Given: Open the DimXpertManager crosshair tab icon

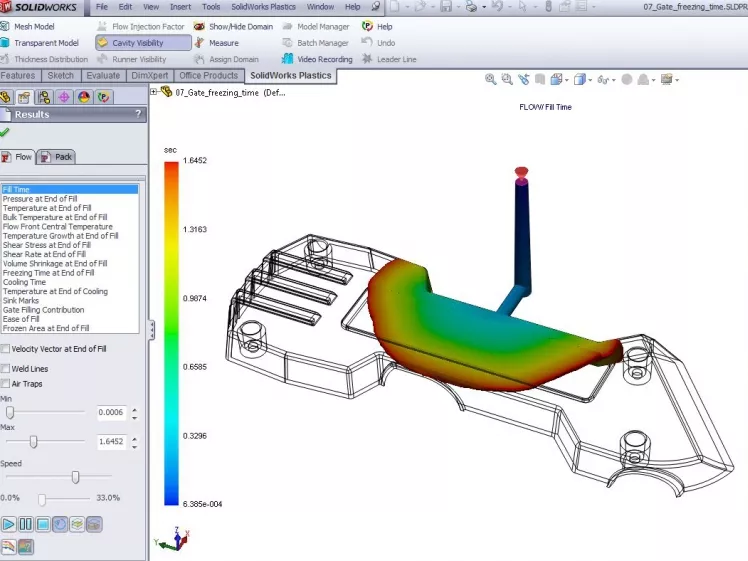Looking at the screenshot, I should [64, 97].
